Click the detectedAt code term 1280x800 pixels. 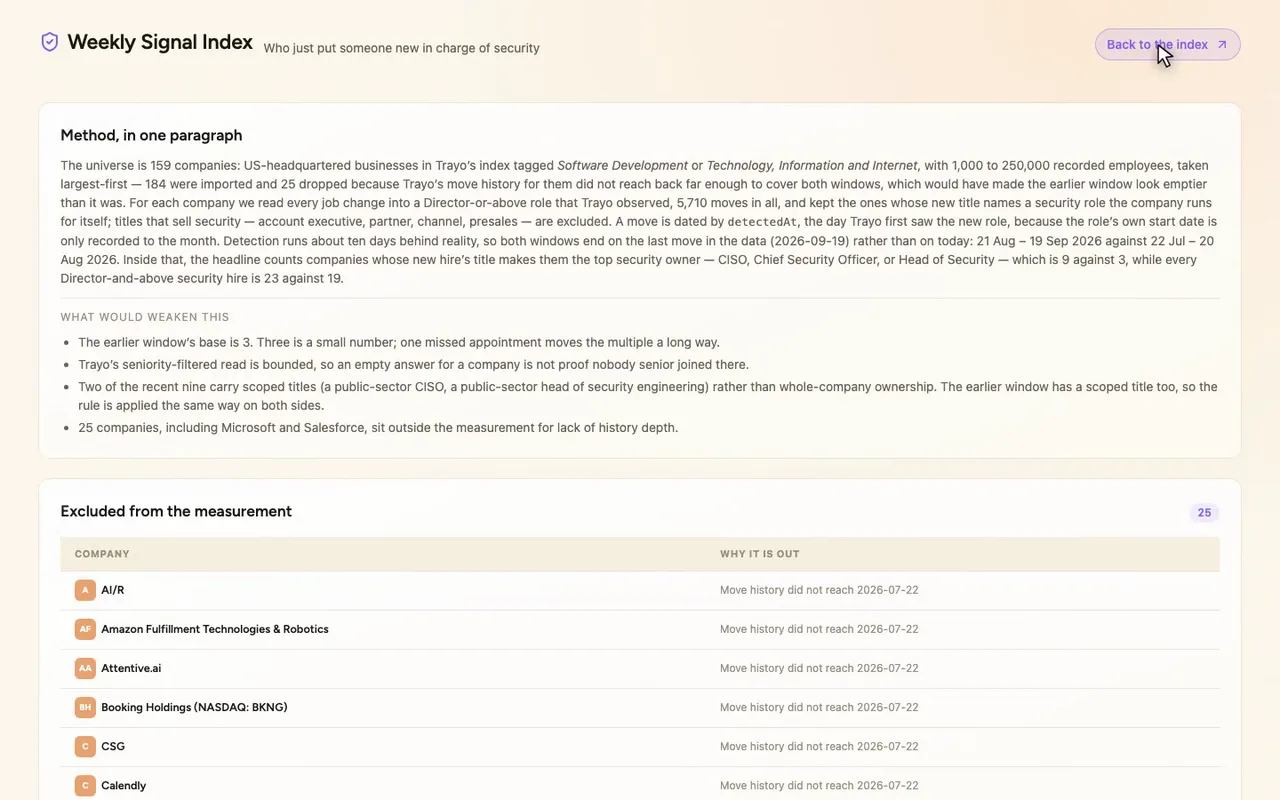tap(762, 222)
